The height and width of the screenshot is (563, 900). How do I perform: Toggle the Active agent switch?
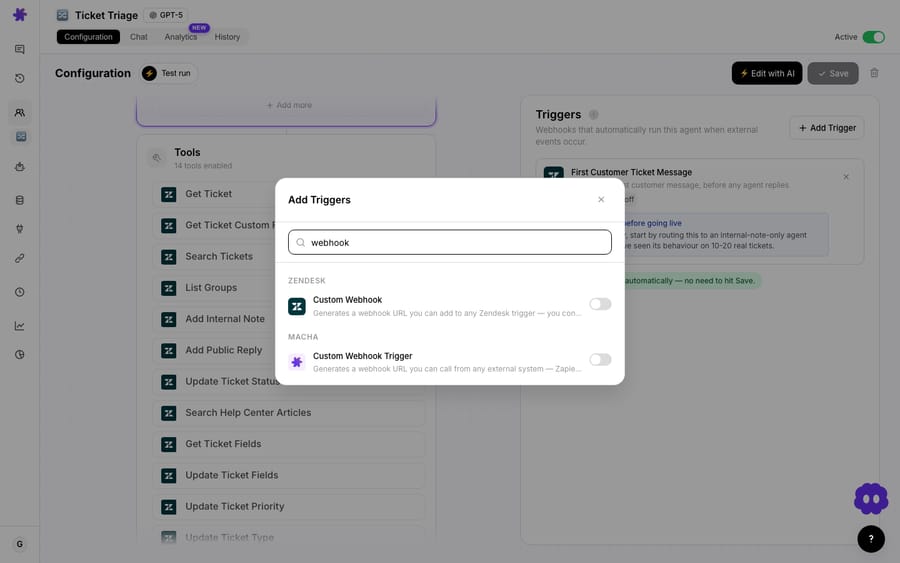[874, 37]
